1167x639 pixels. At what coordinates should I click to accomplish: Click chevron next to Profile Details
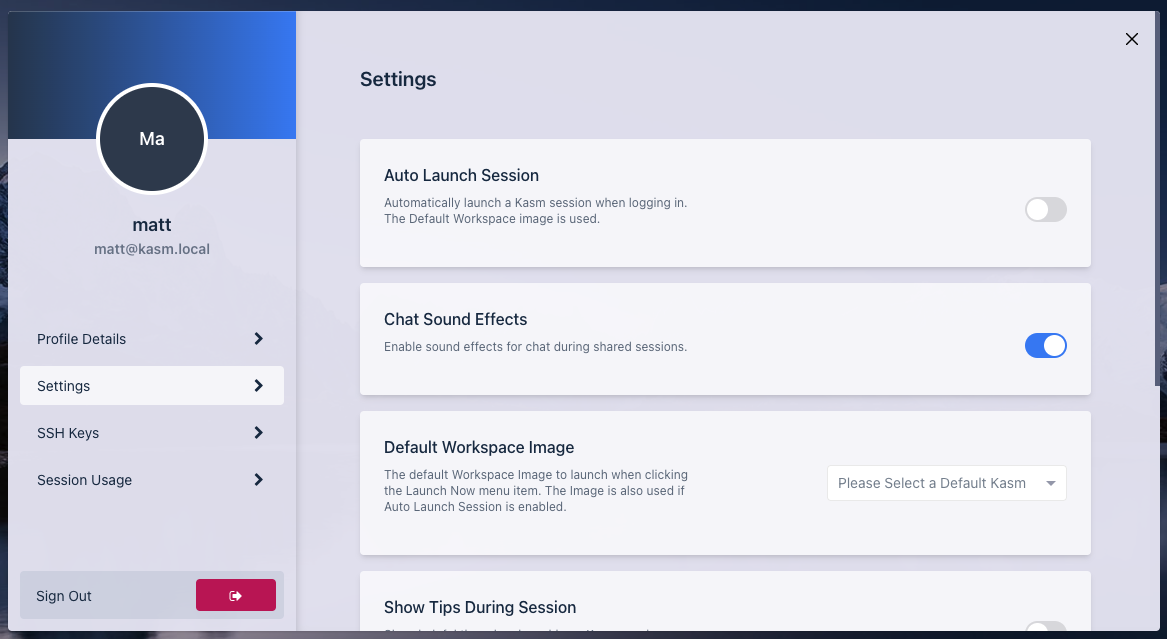click(x=258, y=339)
